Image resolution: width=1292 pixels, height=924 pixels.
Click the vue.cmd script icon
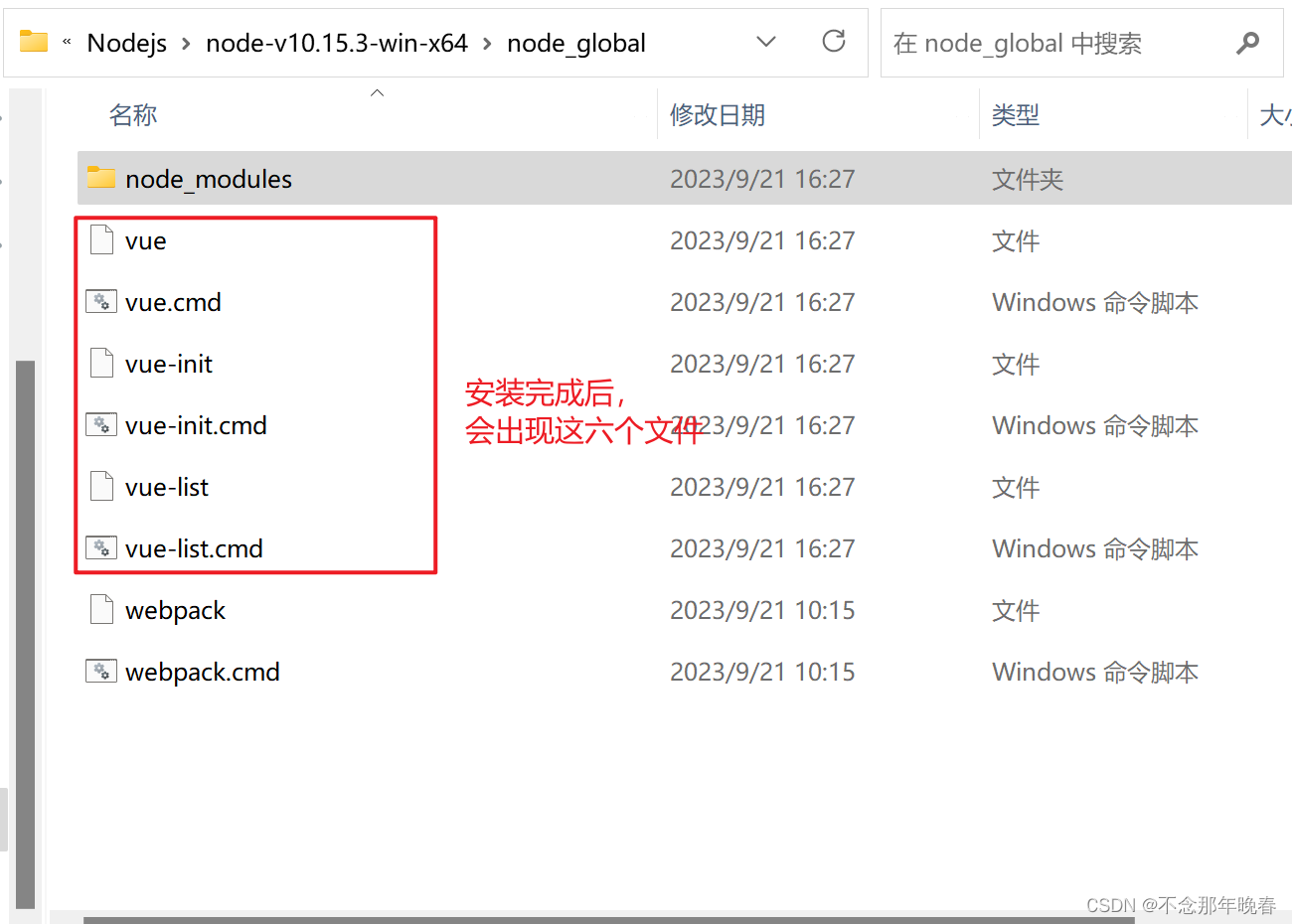click(101, 301)
